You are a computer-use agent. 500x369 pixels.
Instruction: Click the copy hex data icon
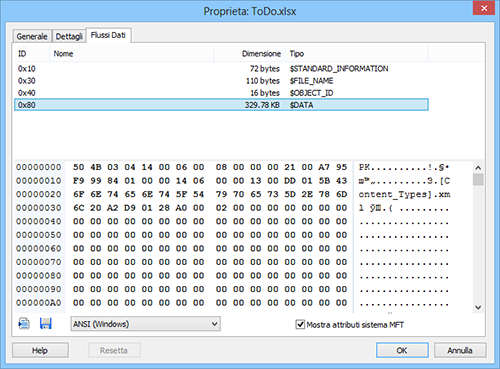tap(24, 324)
